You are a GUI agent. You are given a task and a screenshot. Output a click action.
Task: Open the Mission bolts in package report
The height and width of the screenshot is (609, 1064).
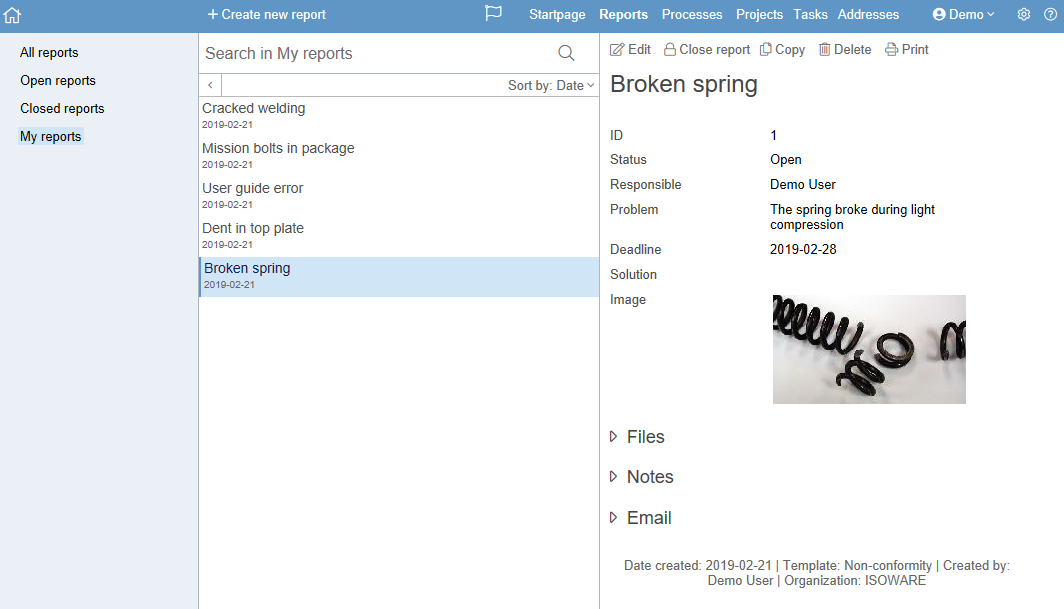click(399, 156)
